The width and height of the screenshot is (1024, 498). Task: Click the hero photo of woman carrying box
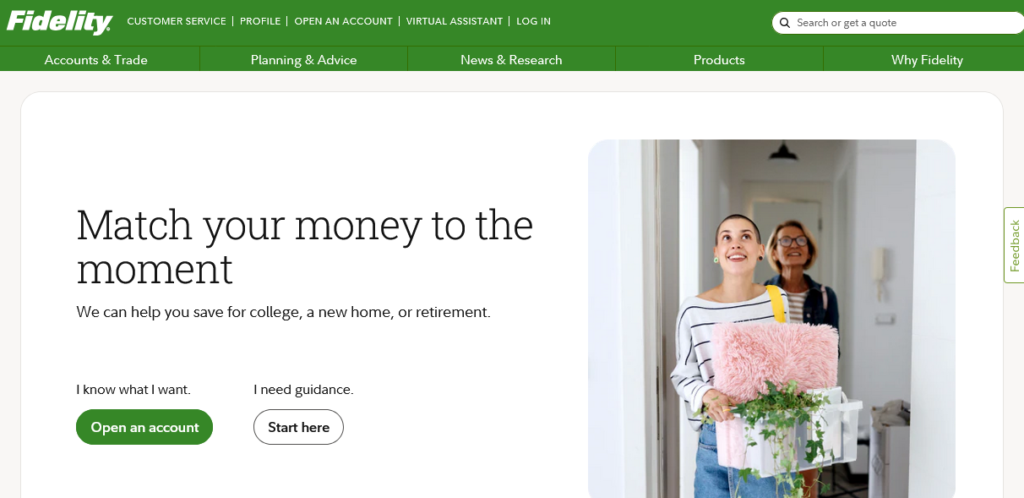tap(771, 319)
